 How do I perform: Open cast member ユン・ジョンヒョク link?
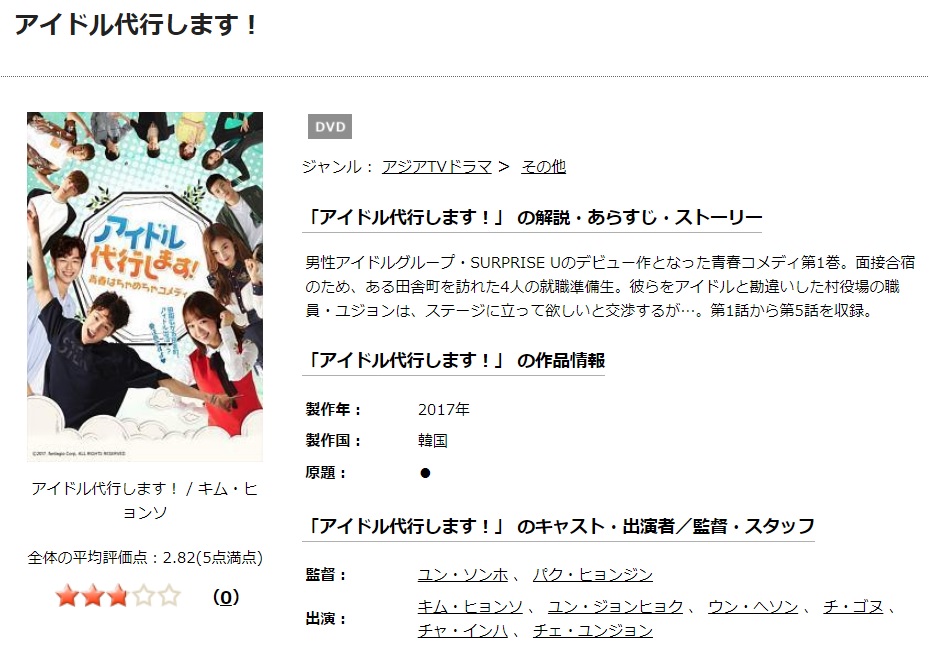(615, 607)
